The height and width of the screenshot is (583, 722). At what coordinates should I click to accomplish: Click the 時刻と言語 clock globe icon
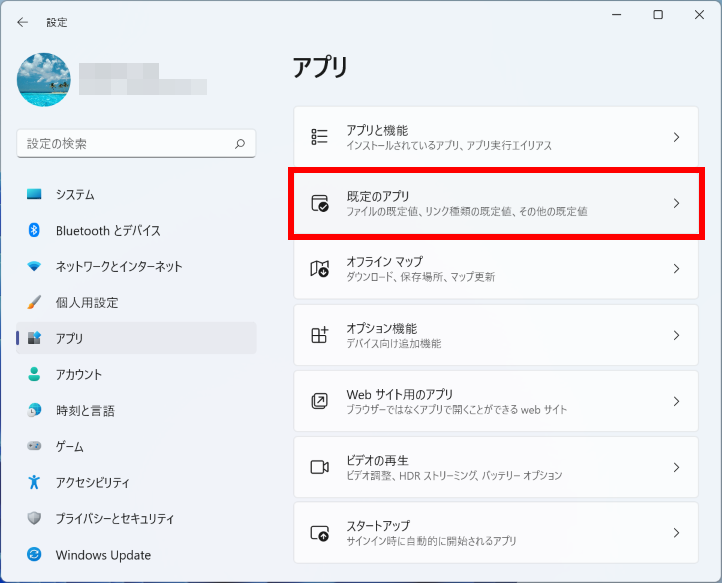point(34,410)
